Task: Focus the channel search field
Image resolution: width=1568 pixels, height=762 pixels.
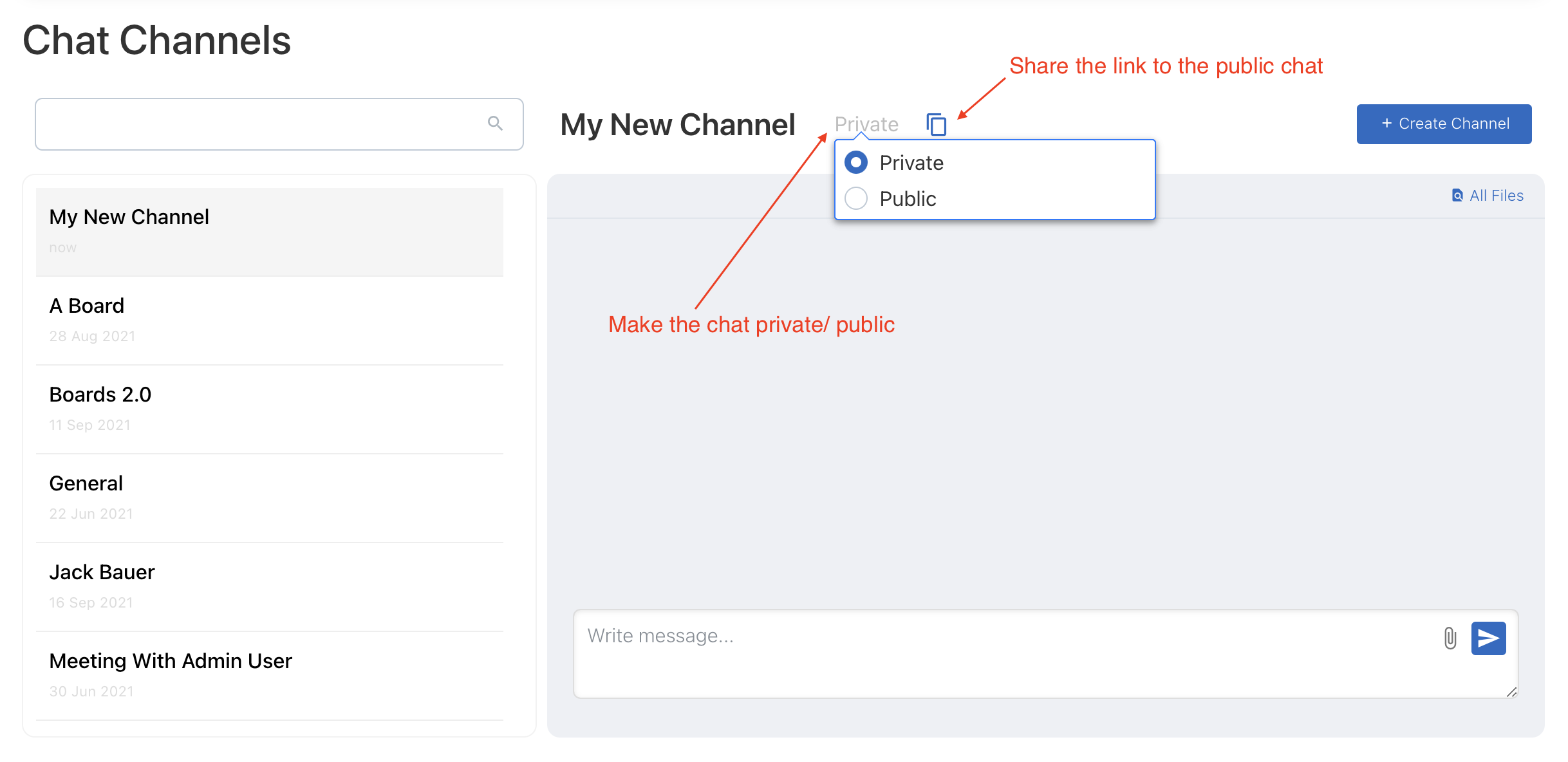Action: [257, 124]
